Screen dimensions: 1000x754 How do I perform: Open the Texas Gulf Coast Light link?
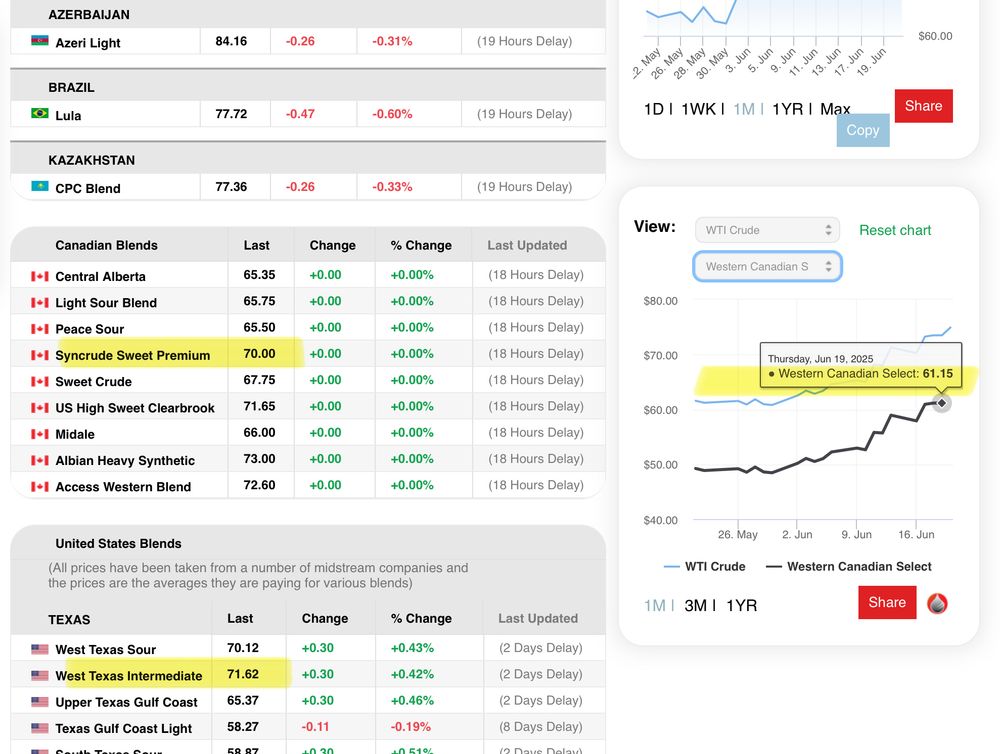pos(124,728)
